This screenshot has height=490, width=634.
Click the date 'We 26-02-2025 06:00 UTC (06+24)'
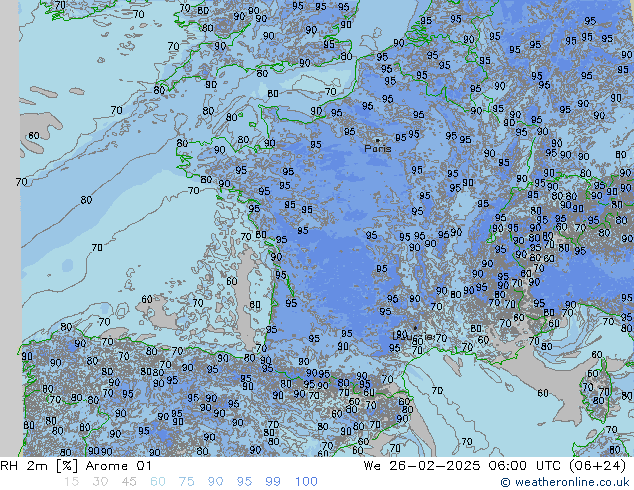click(495, 466)
